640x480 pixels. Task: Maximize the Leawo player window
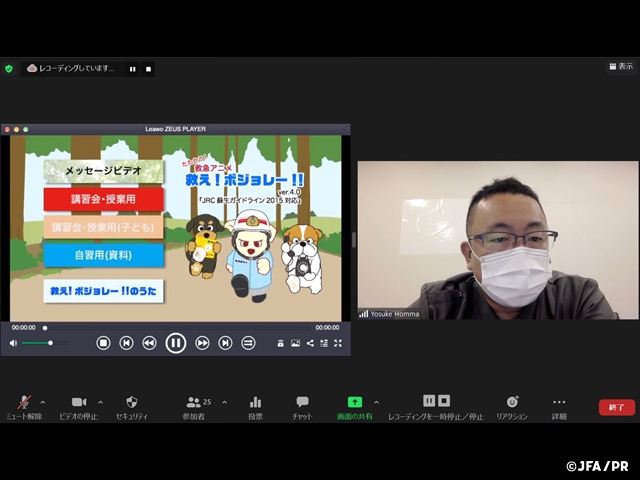point(26,129)
